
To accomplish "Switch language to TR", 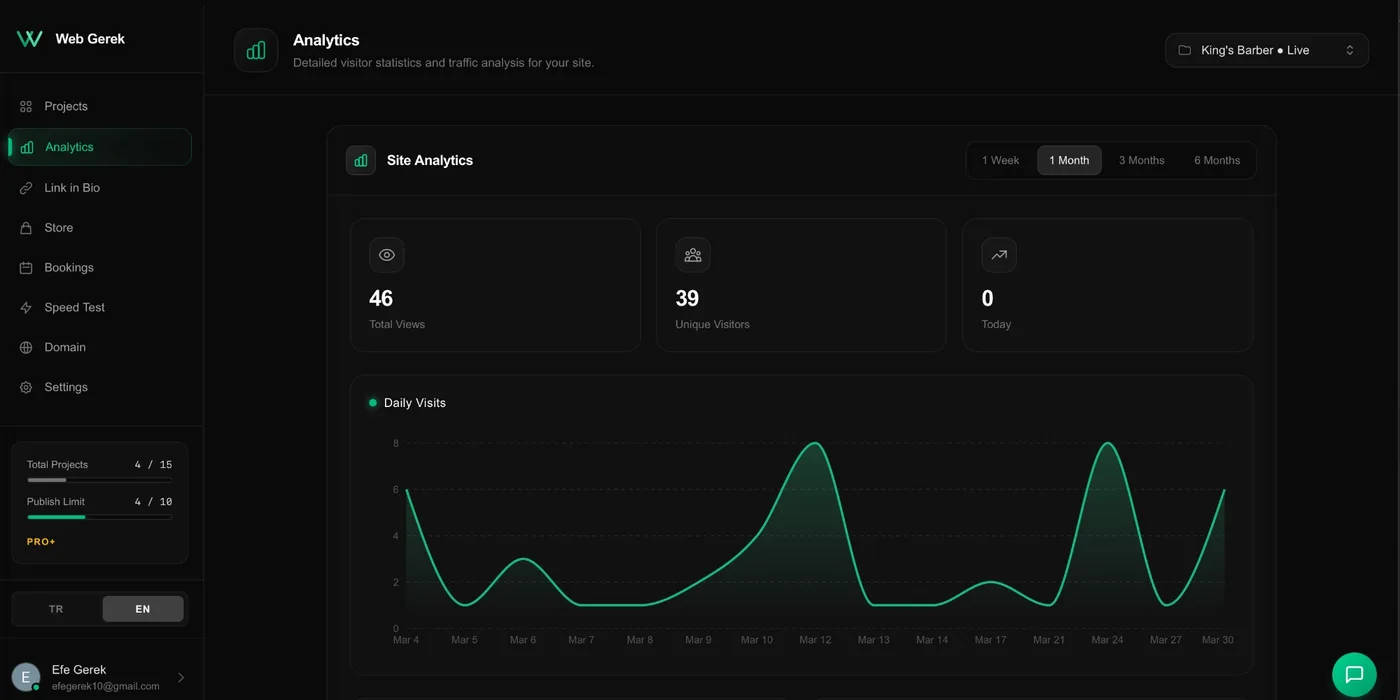I will point(56,608).
